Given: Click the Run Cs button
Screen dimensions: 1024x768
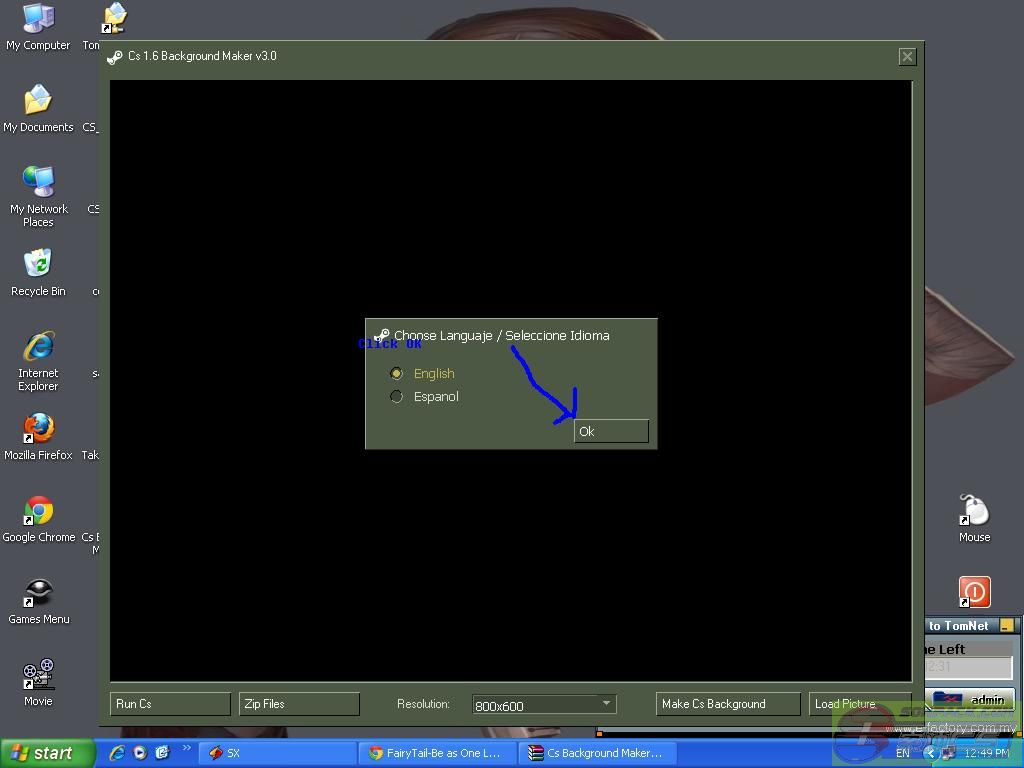Looking at the screenshot, I should click(x=169, y=704).
